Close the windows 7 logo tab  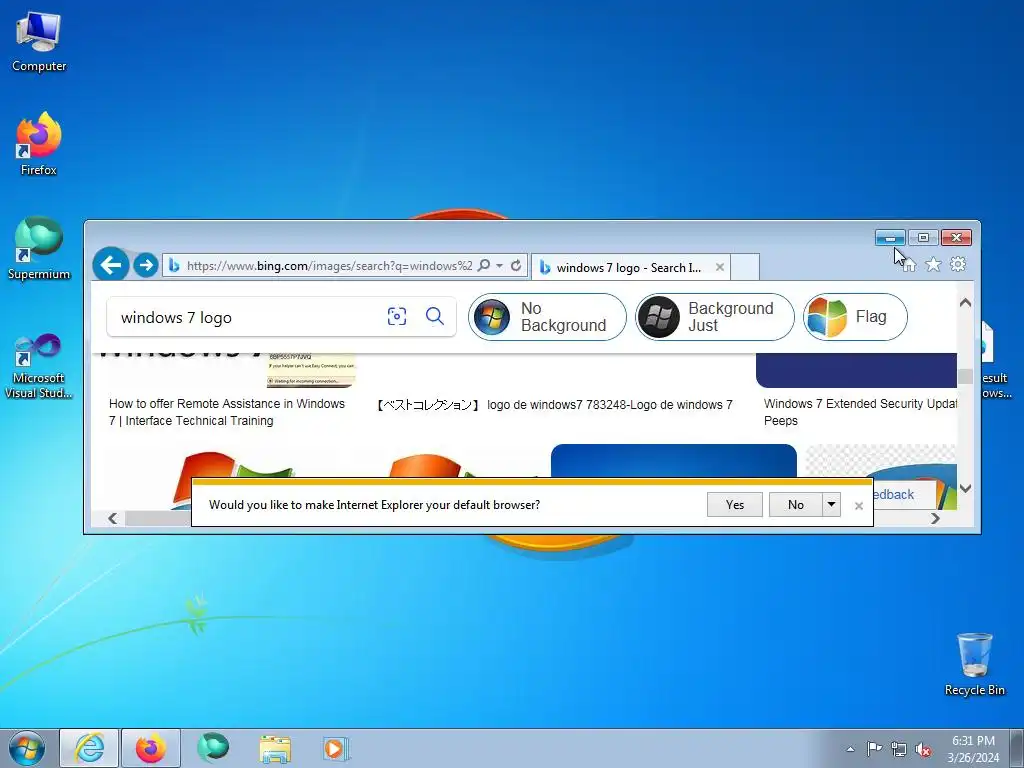(x=720, y=267)
